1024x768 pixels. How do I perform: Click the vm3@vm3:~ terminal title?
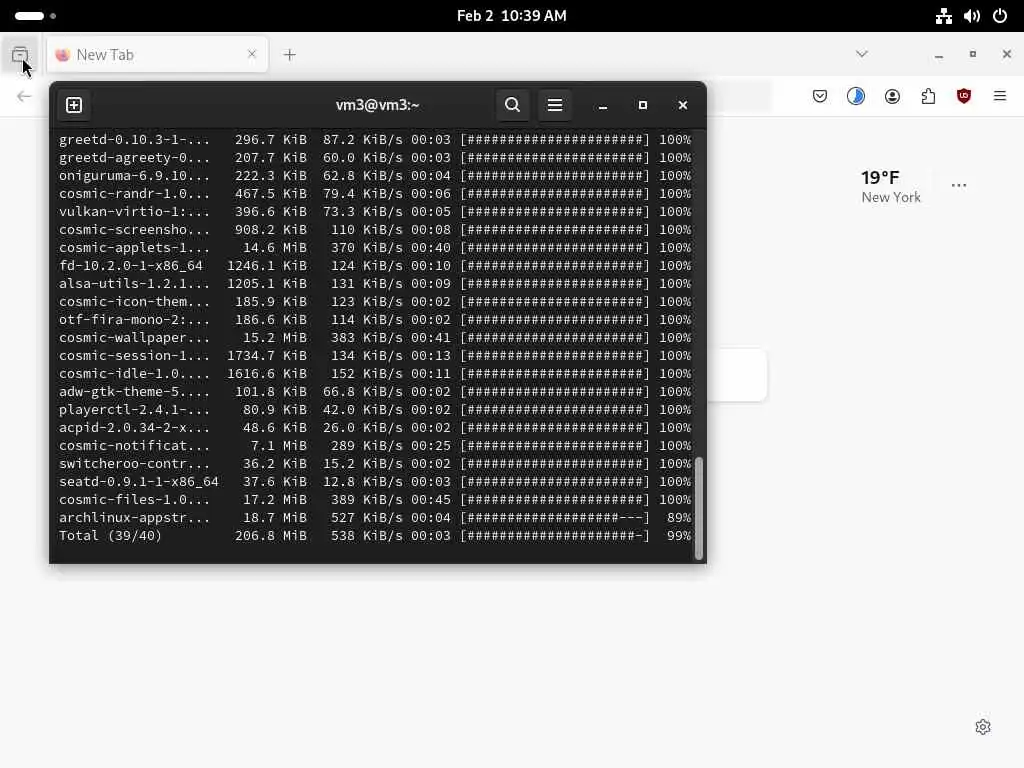(x=377, y=105)
